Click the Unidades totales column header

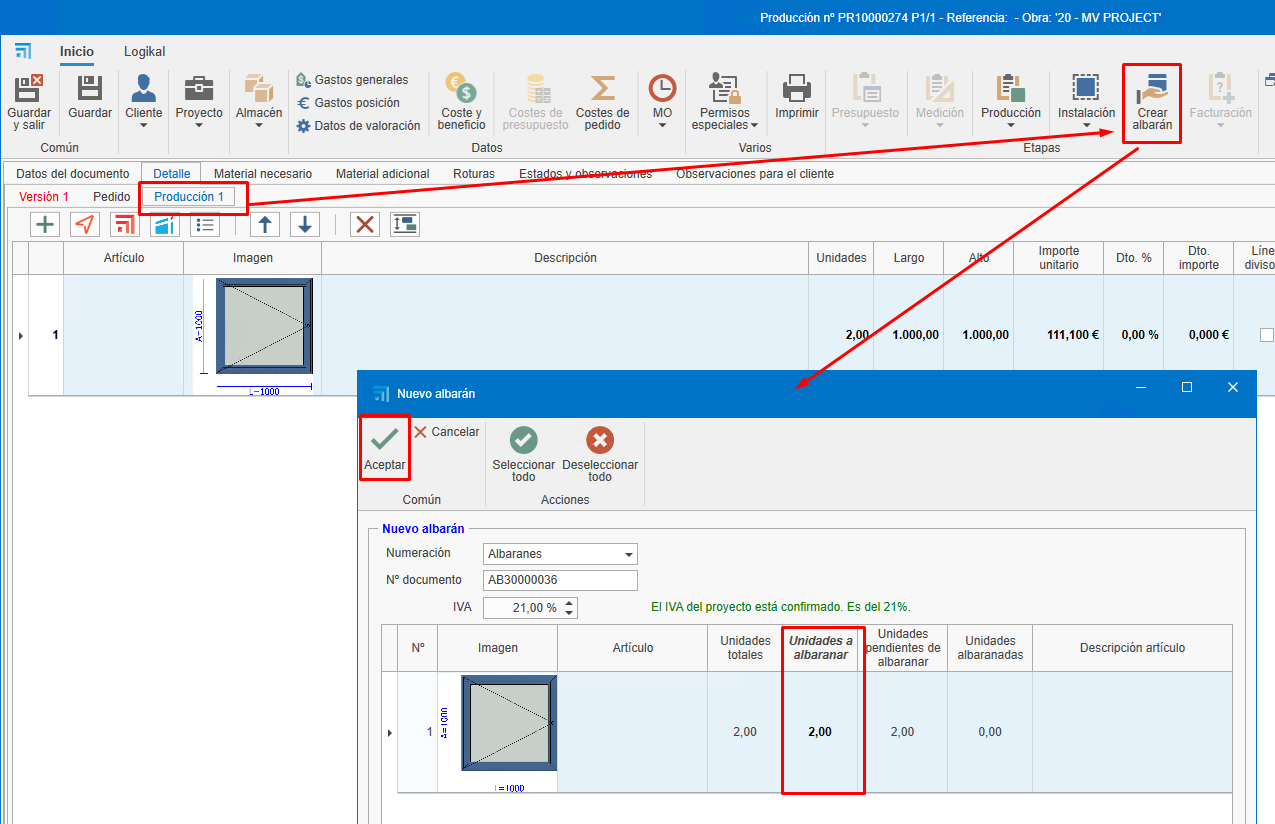click(745, 648)
